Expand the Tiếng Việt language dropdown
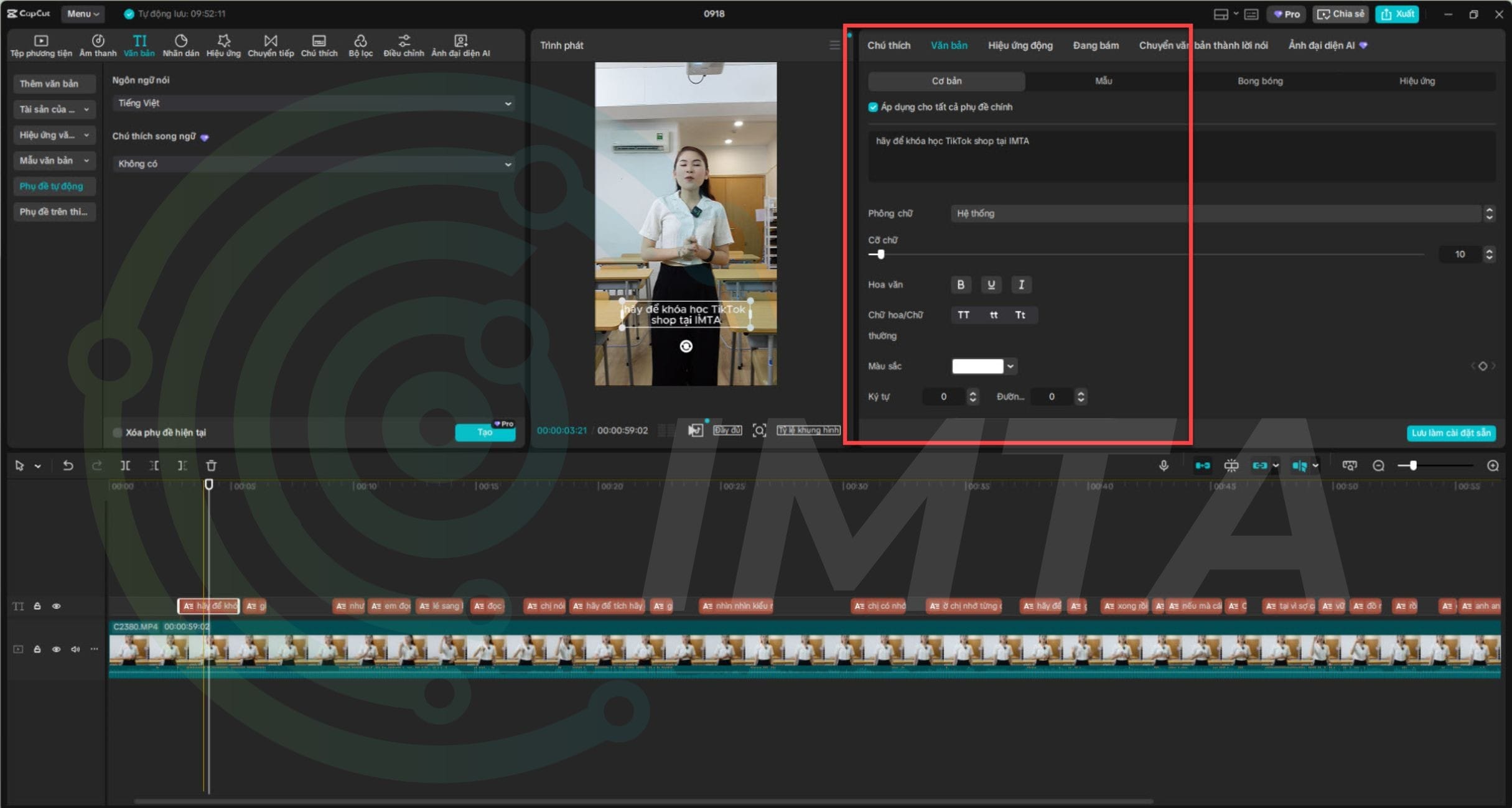 [x=313, y=103]
